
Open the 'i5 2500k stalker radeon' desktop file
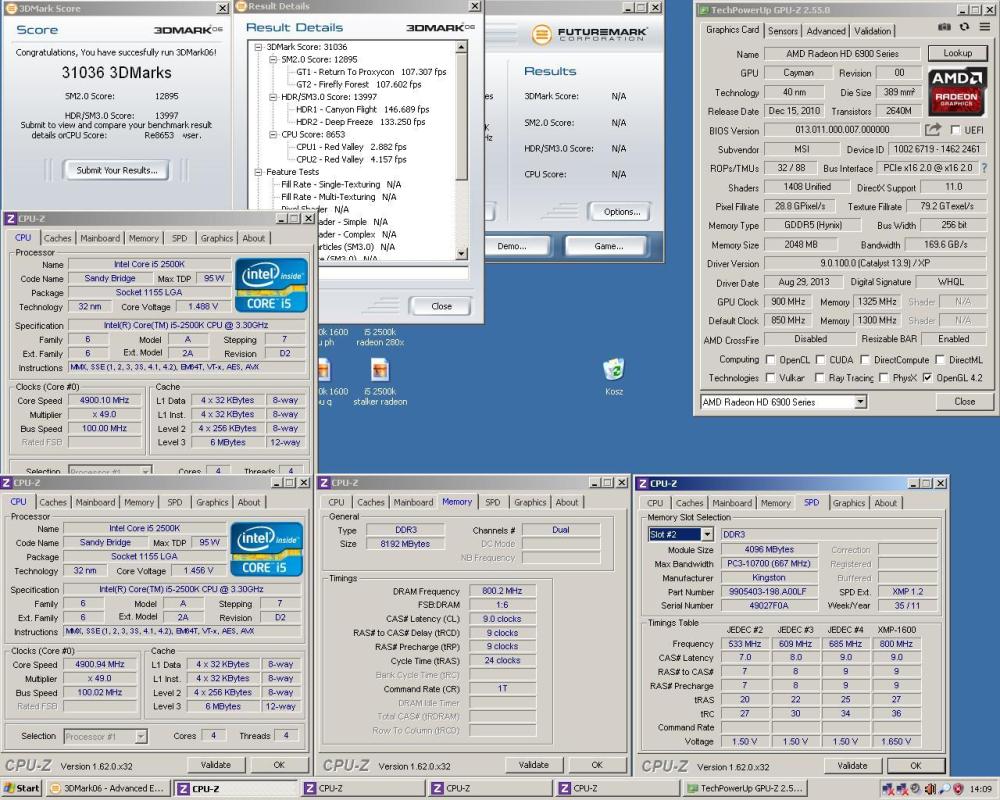point(380,381)
